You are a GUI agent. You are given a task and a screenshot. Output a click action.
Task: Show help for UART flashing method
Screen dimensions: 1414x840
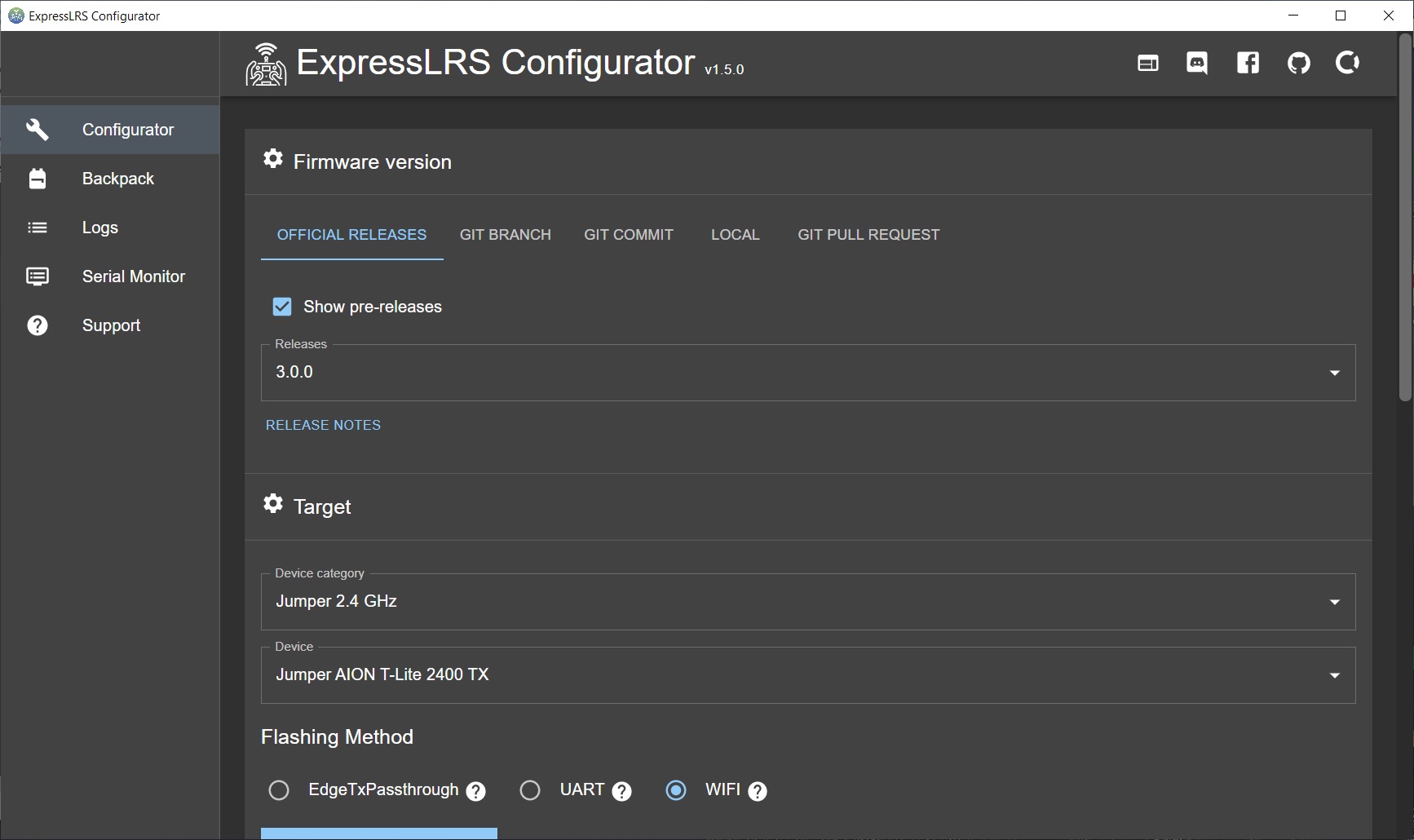pyautogui.click(x=621, y=791)
